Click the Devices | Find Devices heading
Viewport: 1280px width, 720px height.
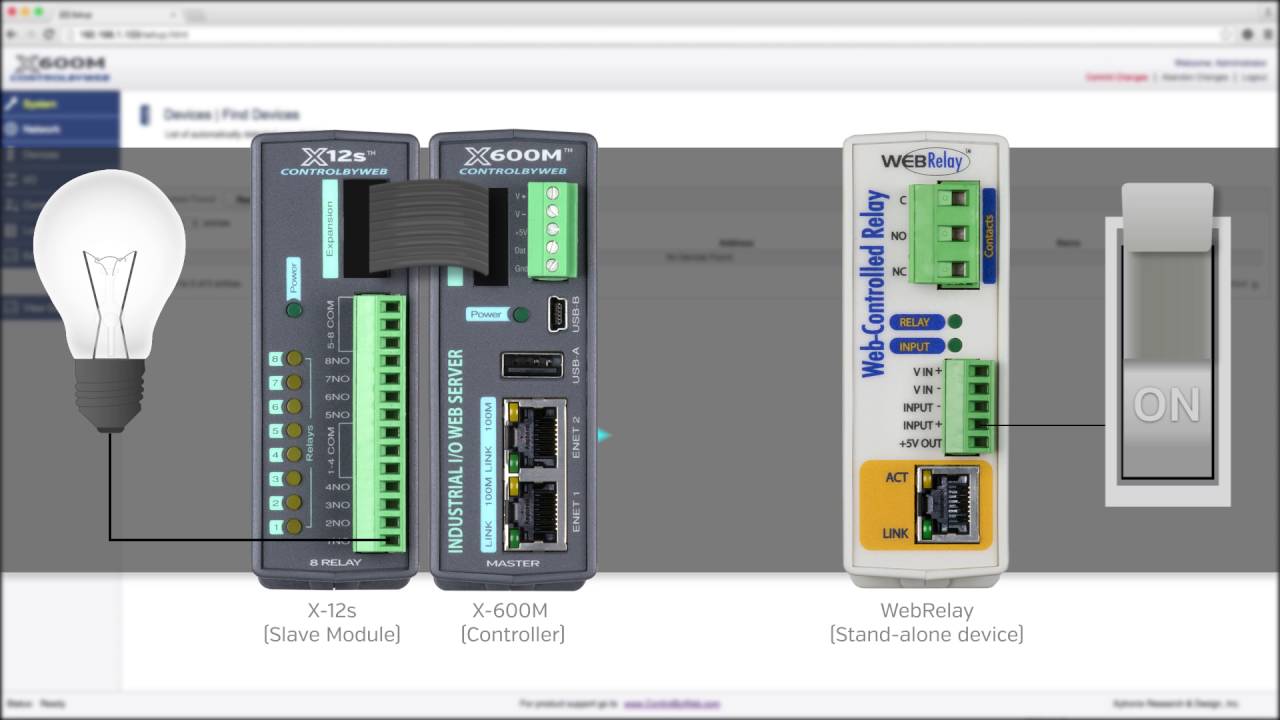pos(231,115)
